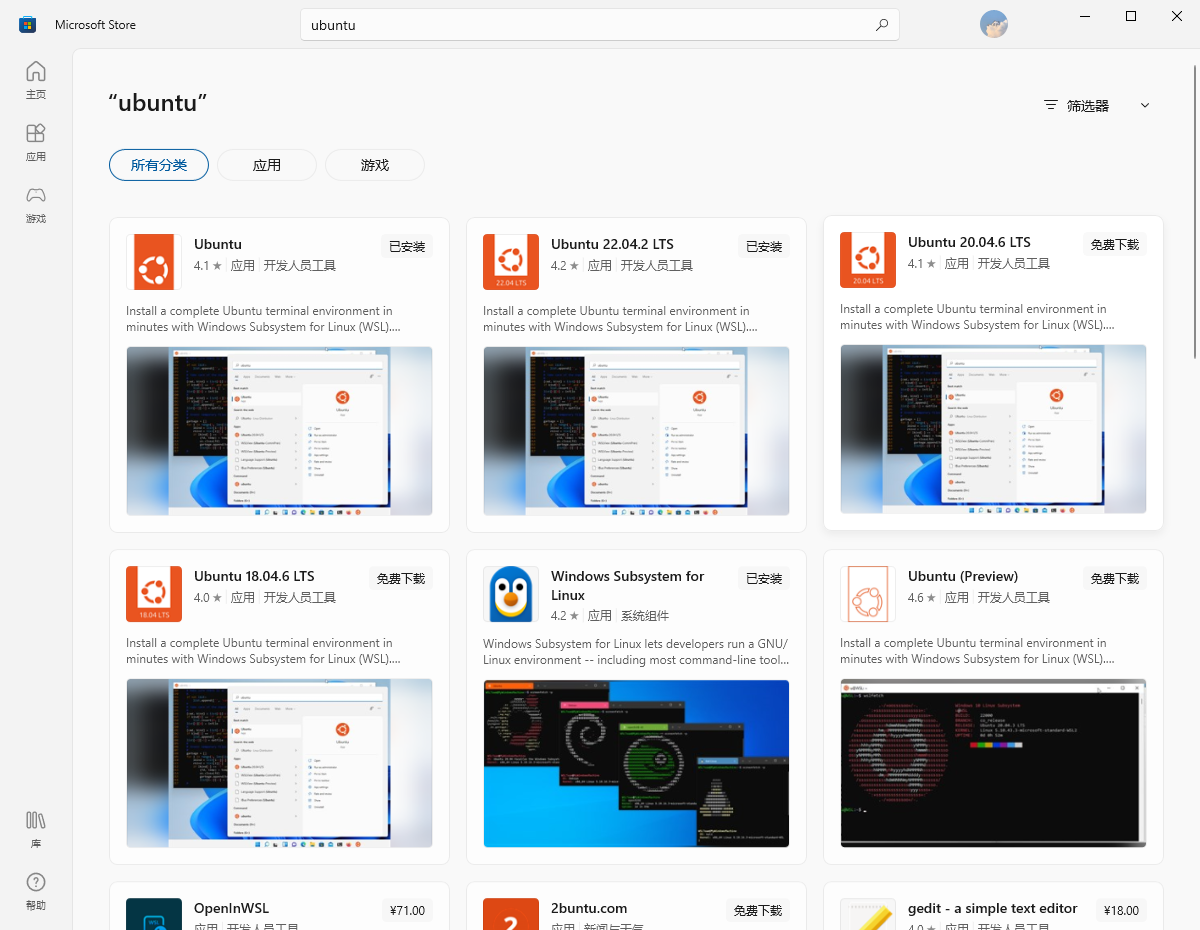Select the 游戏 category filter
The image size is (1200, 930).
[x=374, y=165]
